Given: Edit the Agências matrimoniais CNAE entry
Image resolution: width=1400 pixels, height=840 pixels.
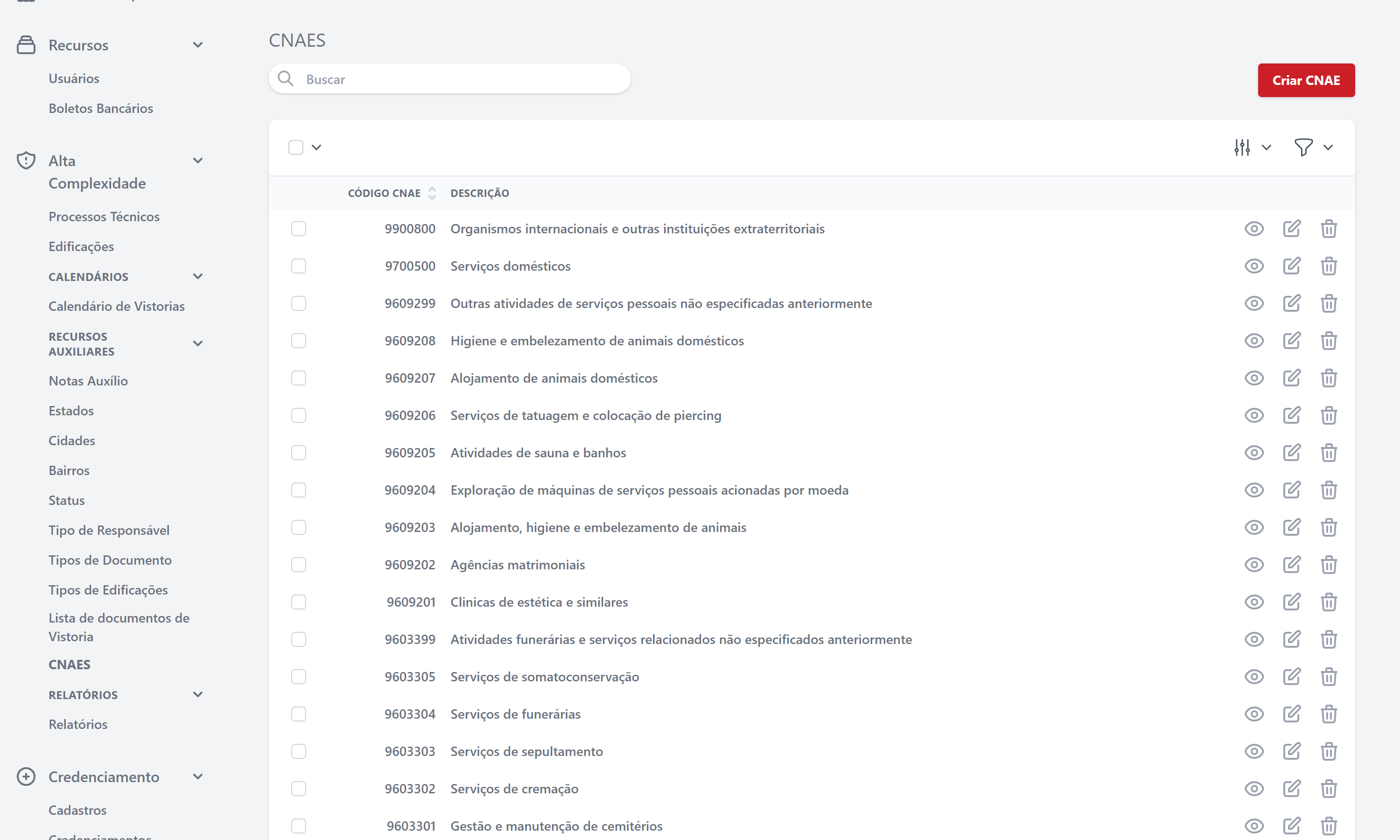Looking at the screenshot, I should (1291, 564).
